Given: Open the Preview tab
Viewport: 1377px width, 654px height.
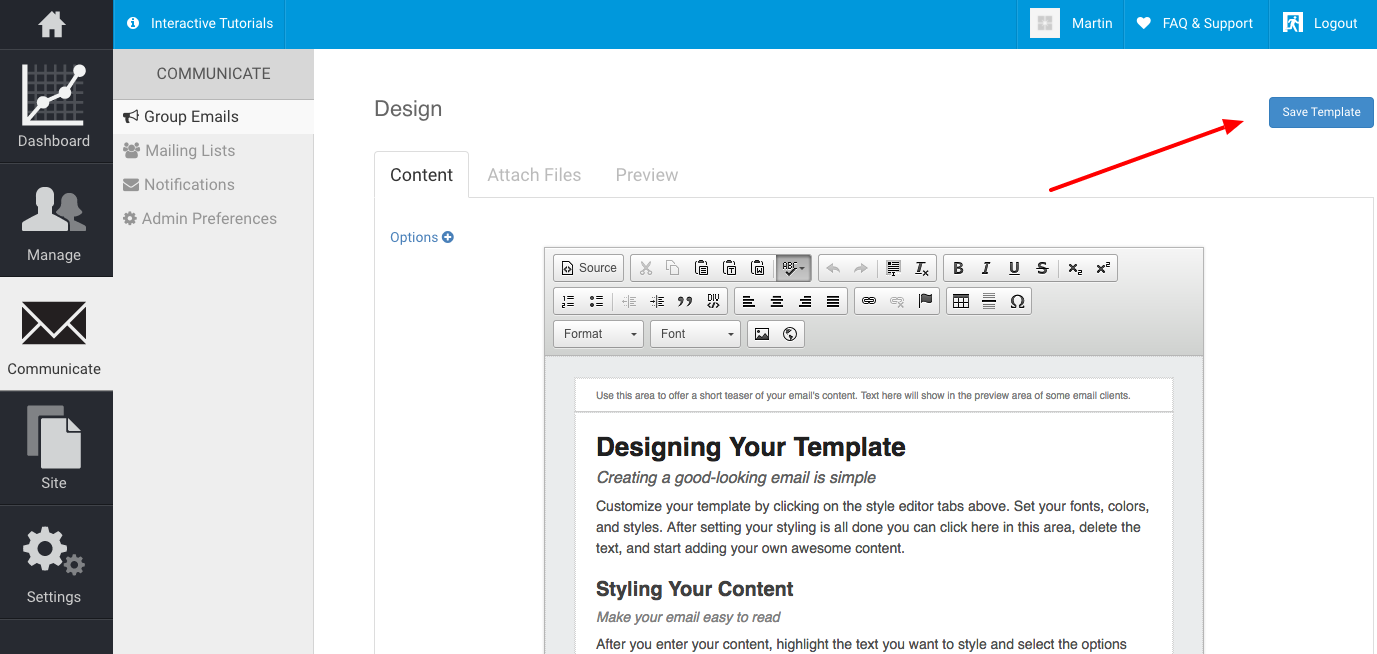Looking at the screenshot, I should click(x=646, y=175).
